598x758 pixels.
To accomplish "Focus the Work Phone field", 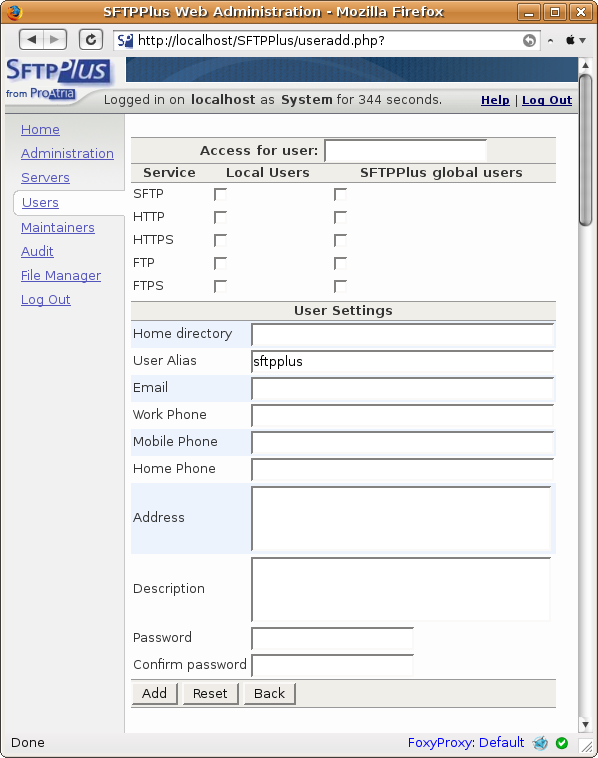I will pos(402,415).
